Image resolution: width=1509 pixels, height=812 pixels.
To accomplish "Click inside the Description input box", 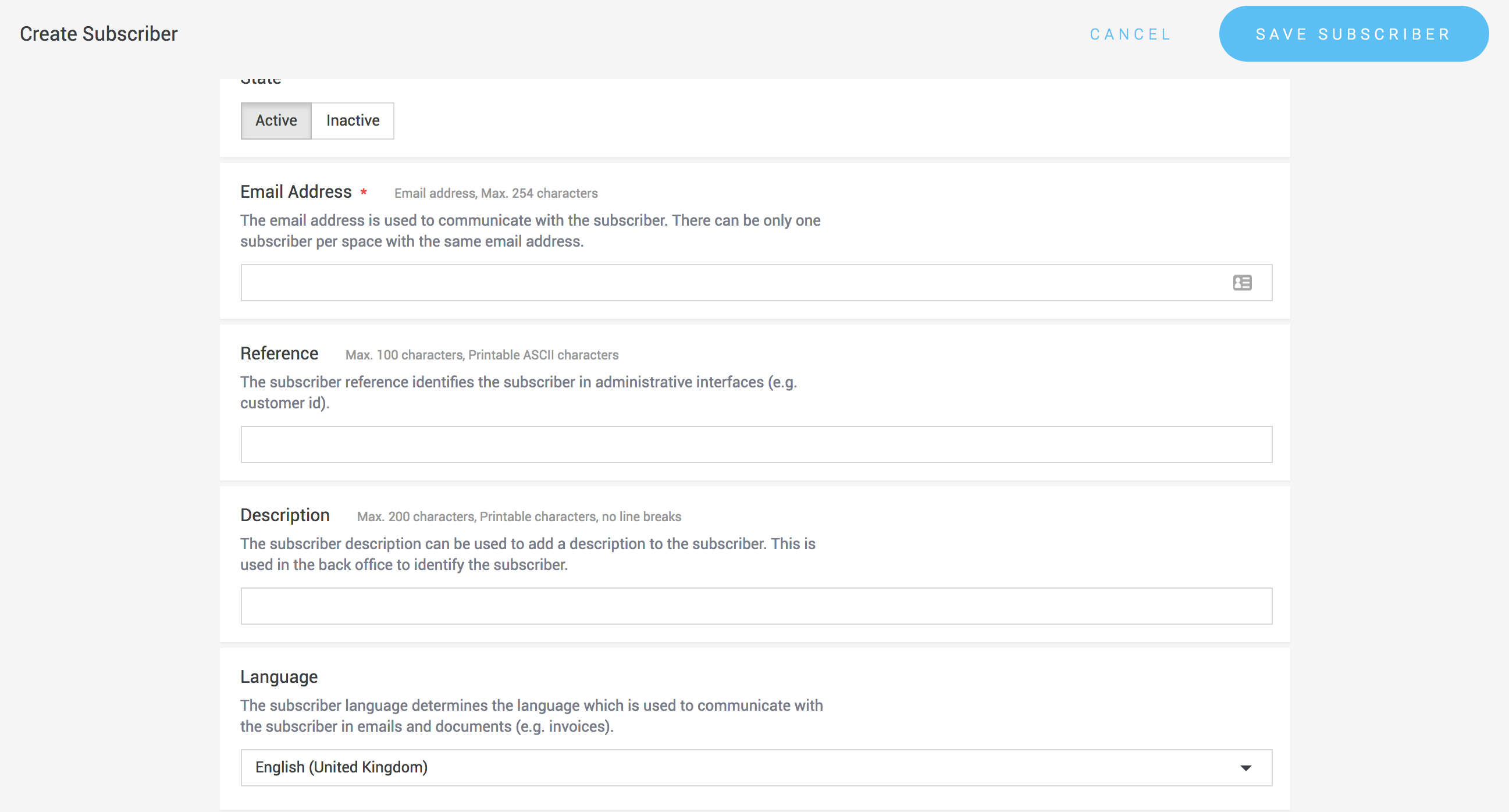I will coord(756,606).
